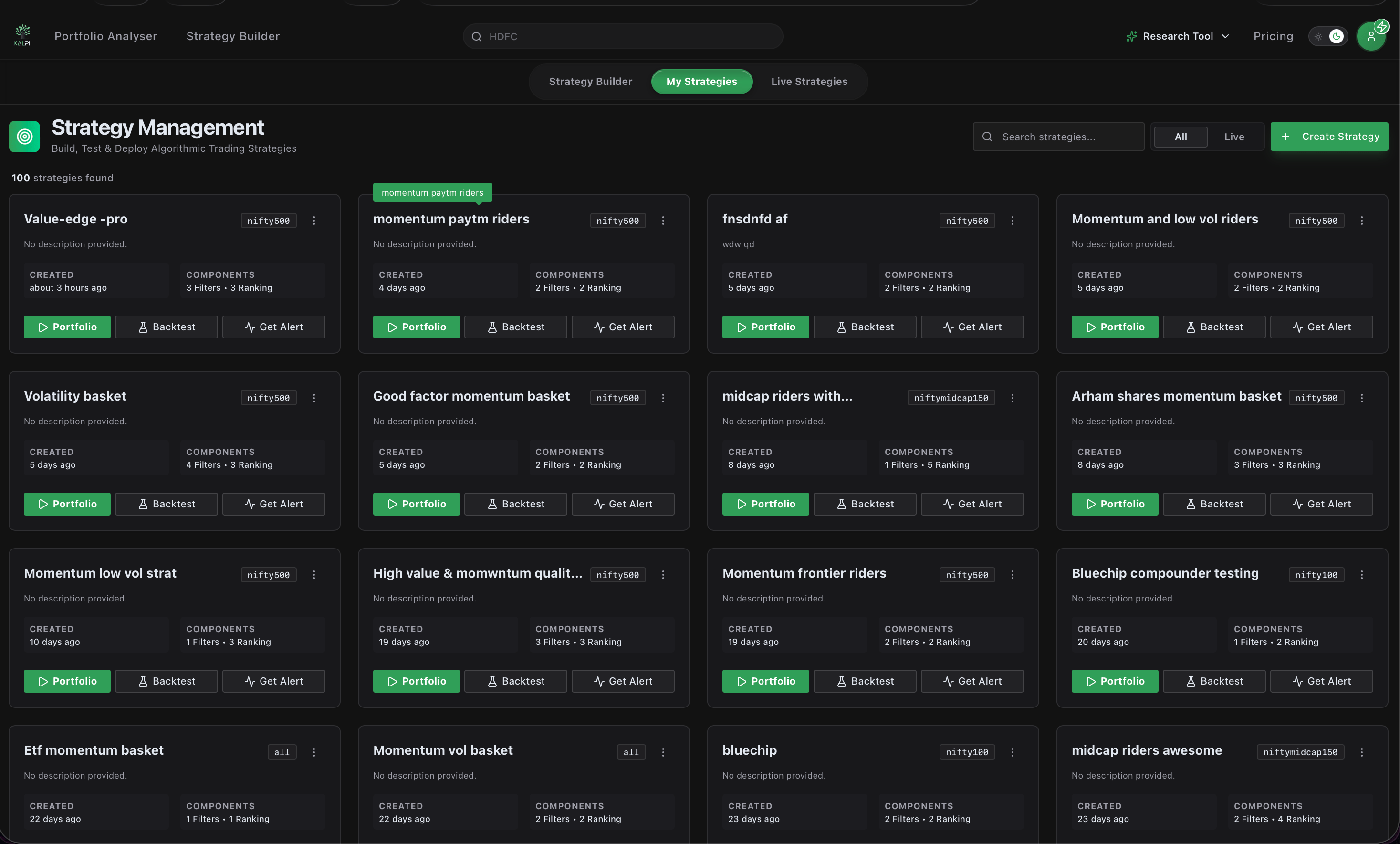Get Alert for High value & momwntum card
This screenshot has width=1400, height=844.
point(623,681)
